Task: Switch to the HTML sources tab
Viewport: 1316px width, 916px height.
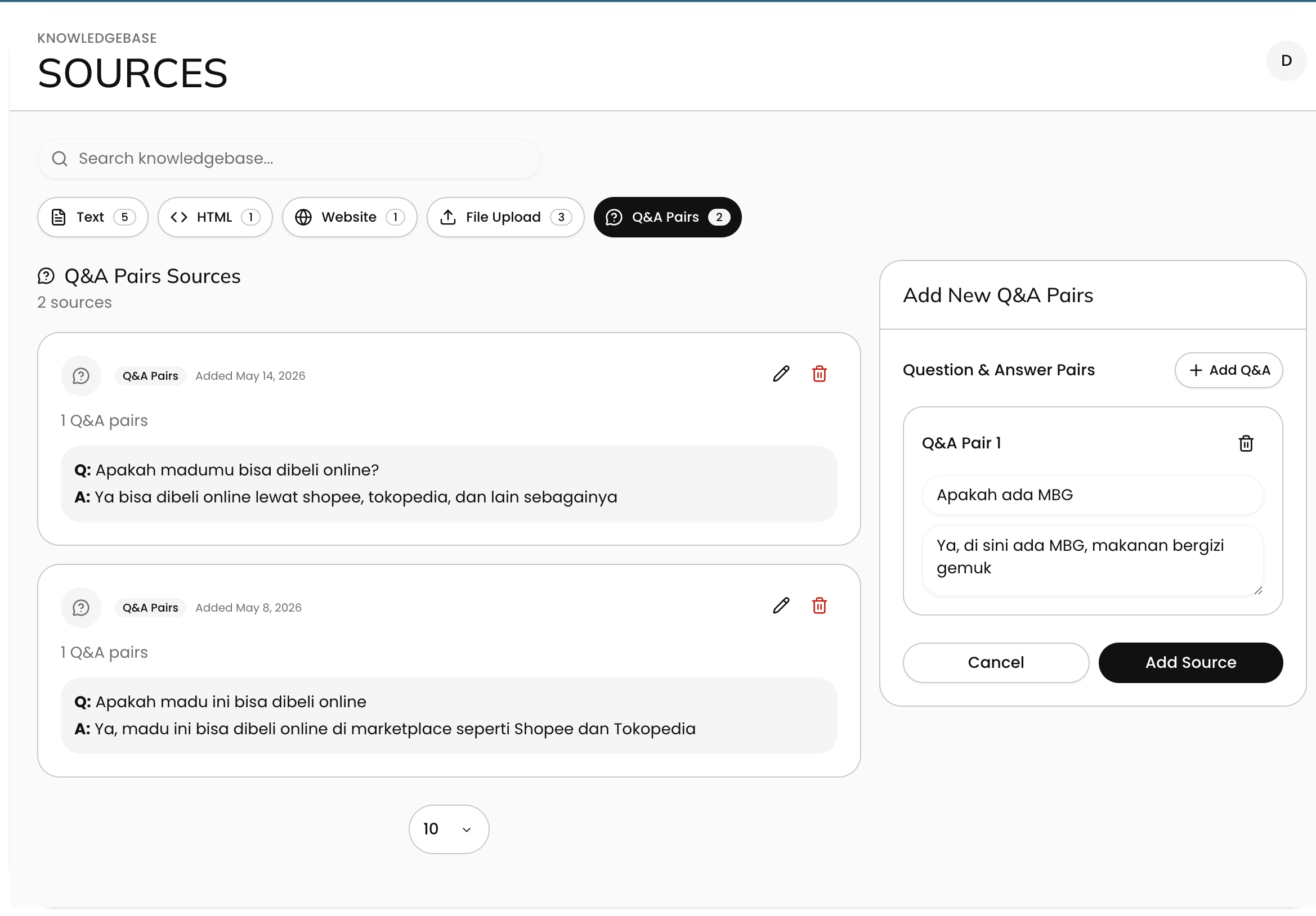Action: click(x=215, y=217)
